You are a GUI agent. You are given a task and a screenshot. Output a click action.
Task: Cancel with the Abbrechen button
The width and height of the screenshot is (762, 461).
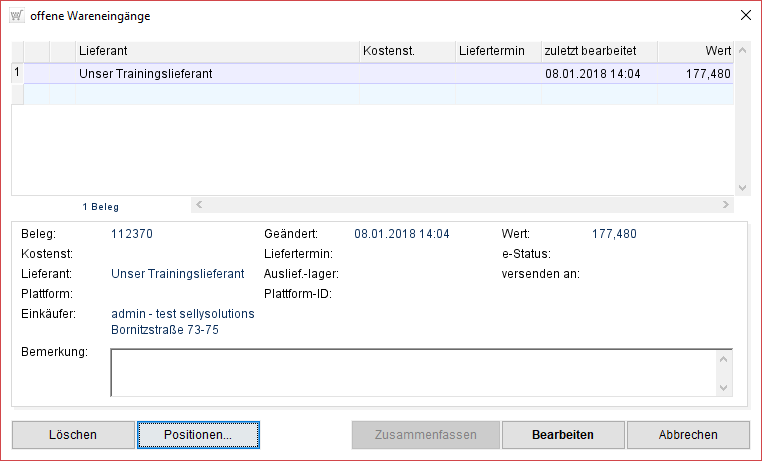click(x=688, y=435)
